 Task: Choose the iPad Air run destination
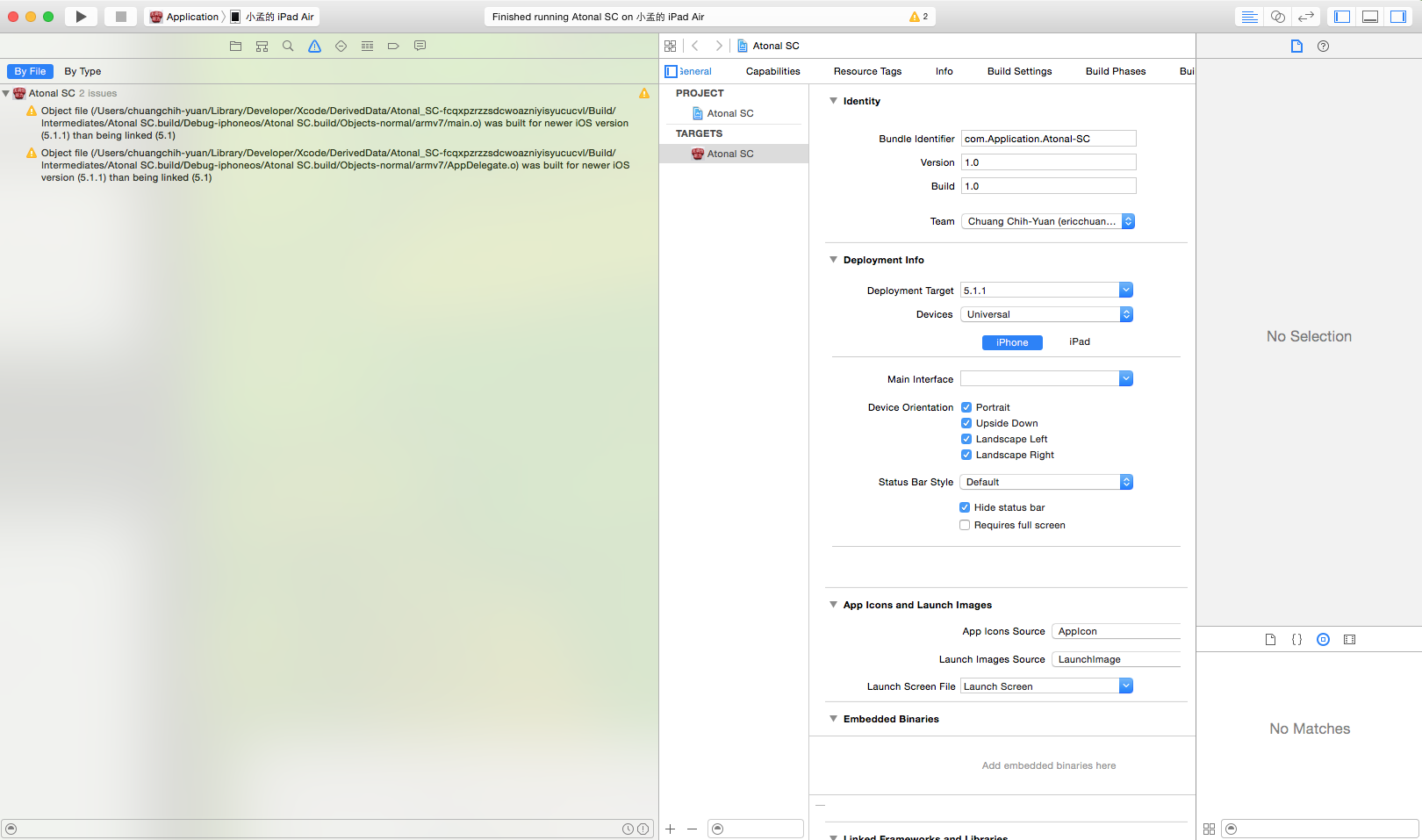click(272, 17)
